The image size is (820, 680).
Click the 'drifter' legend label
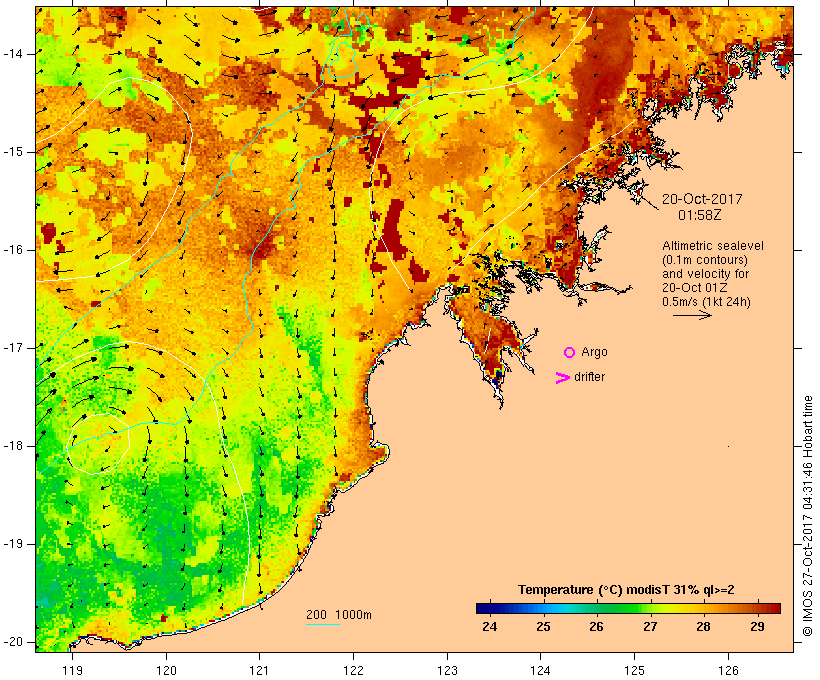pyautogui.click(x=589, y=377)
